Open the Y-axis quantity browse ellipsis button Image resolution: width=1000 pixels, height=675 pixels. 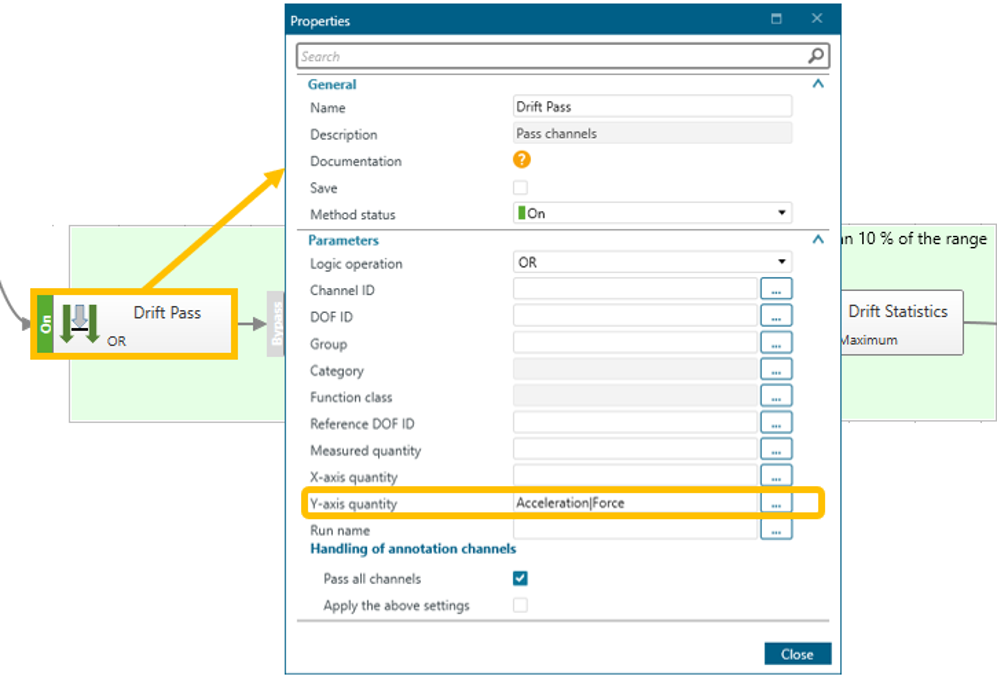(x=776, y=504)
